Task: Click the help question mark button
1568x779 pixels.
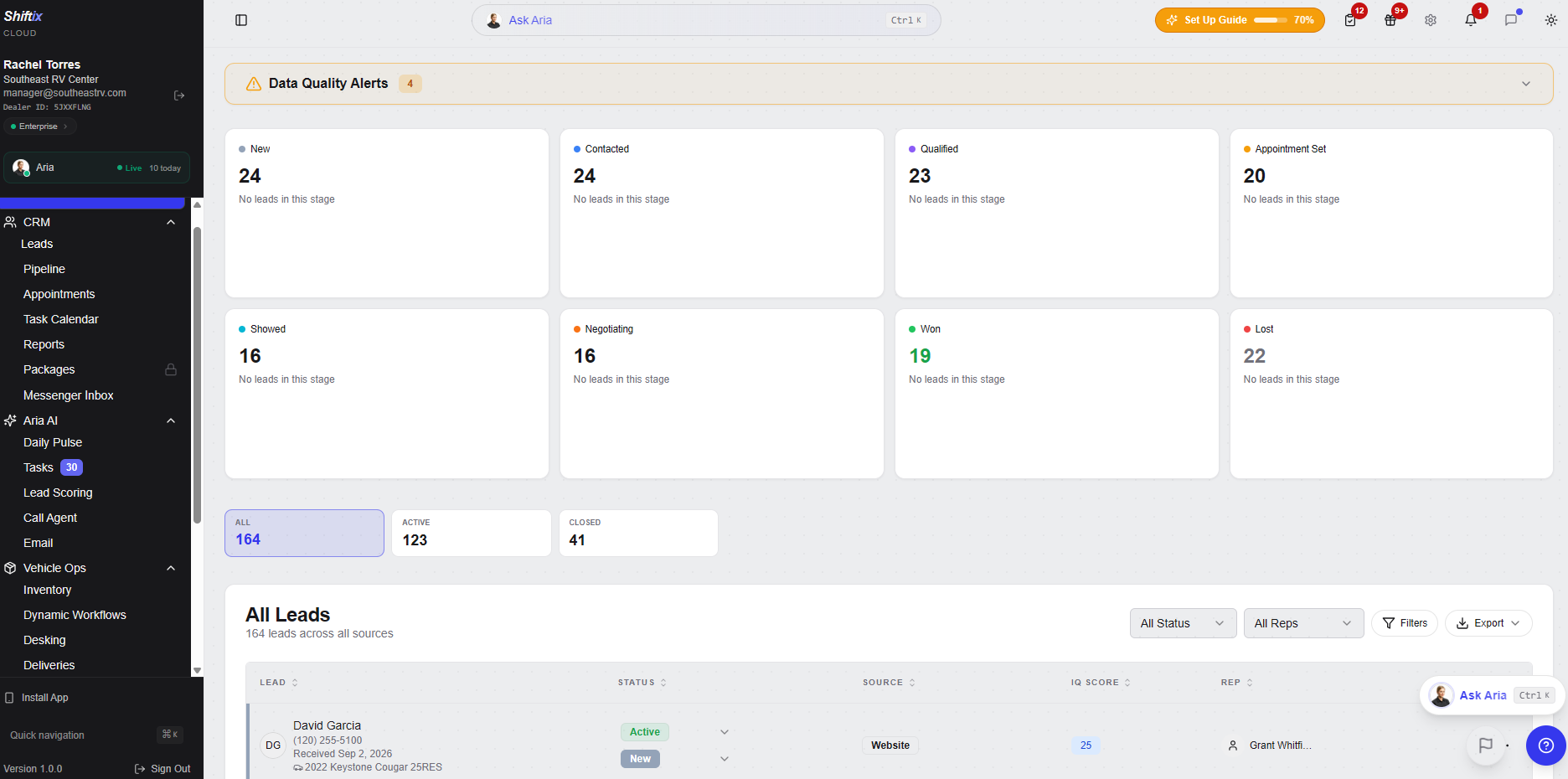Action: pos(1546,745)
